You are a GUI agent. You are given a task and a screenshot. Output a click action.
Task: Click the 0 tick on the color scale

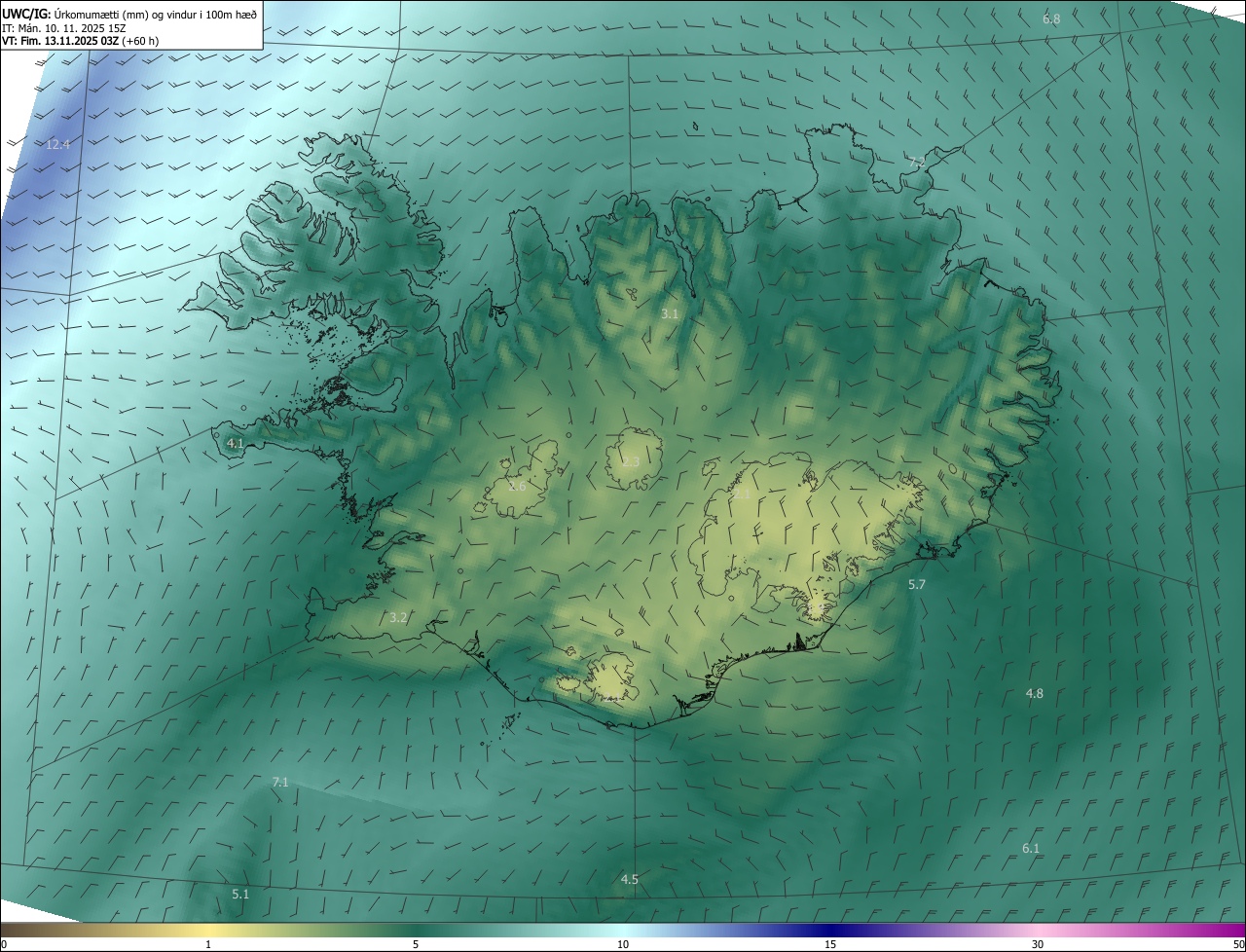pyautogui.click(x=3, y=944)
